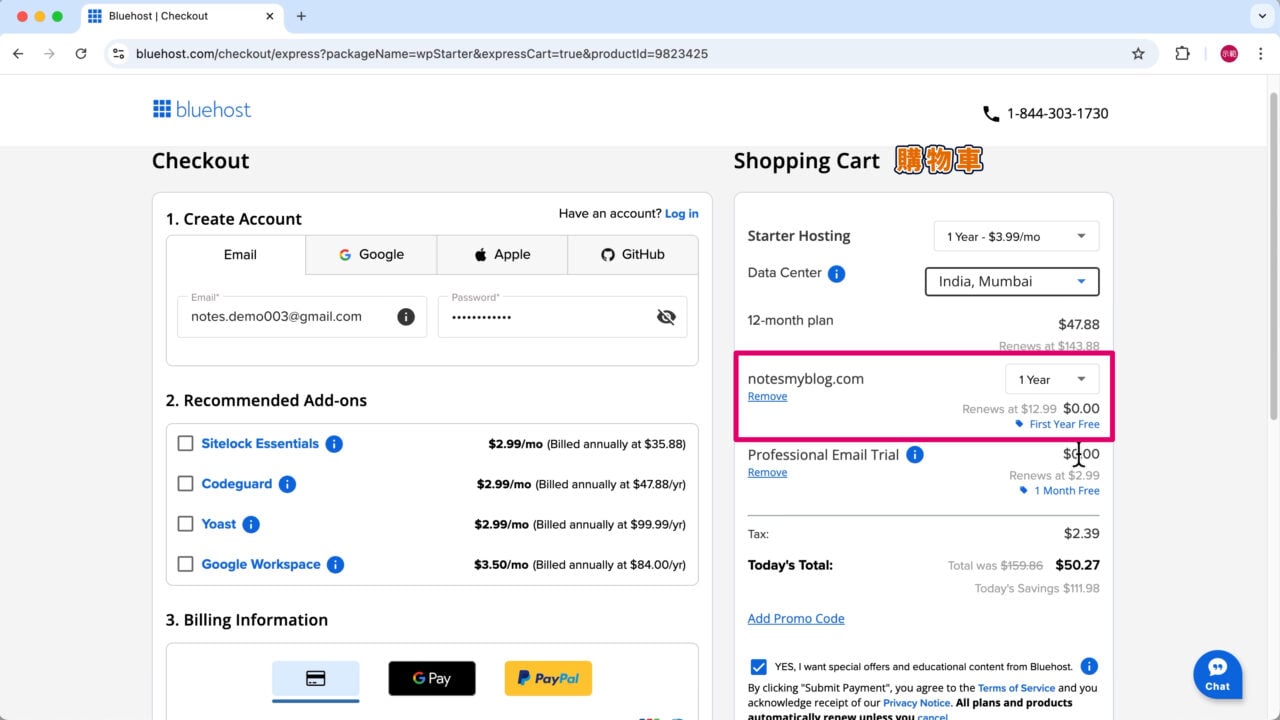This screenshot has width=1280, height=720.
Task: Check the Google Workspace add-on box
Action: 185,564
